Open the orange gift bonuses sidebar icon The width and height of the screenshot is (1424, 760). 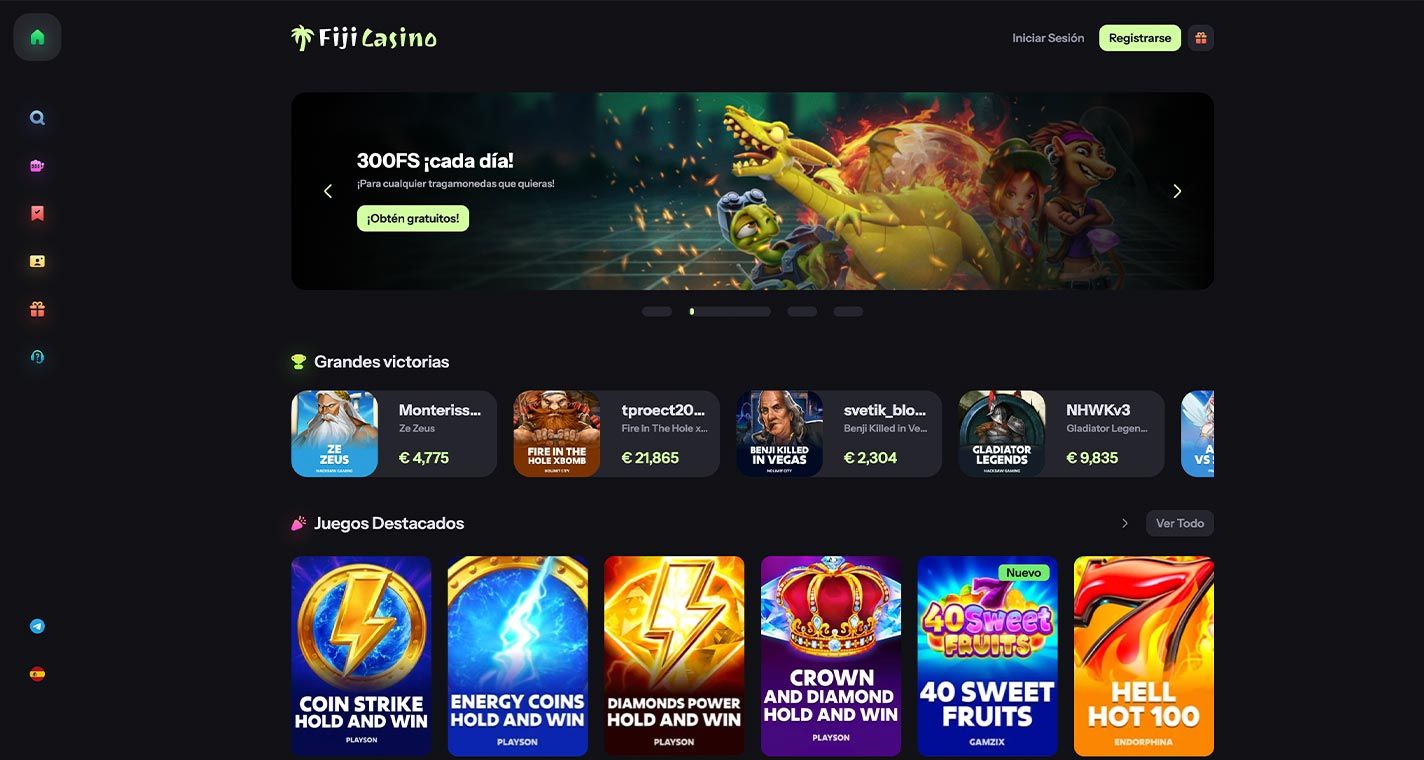tap(37, 309)
